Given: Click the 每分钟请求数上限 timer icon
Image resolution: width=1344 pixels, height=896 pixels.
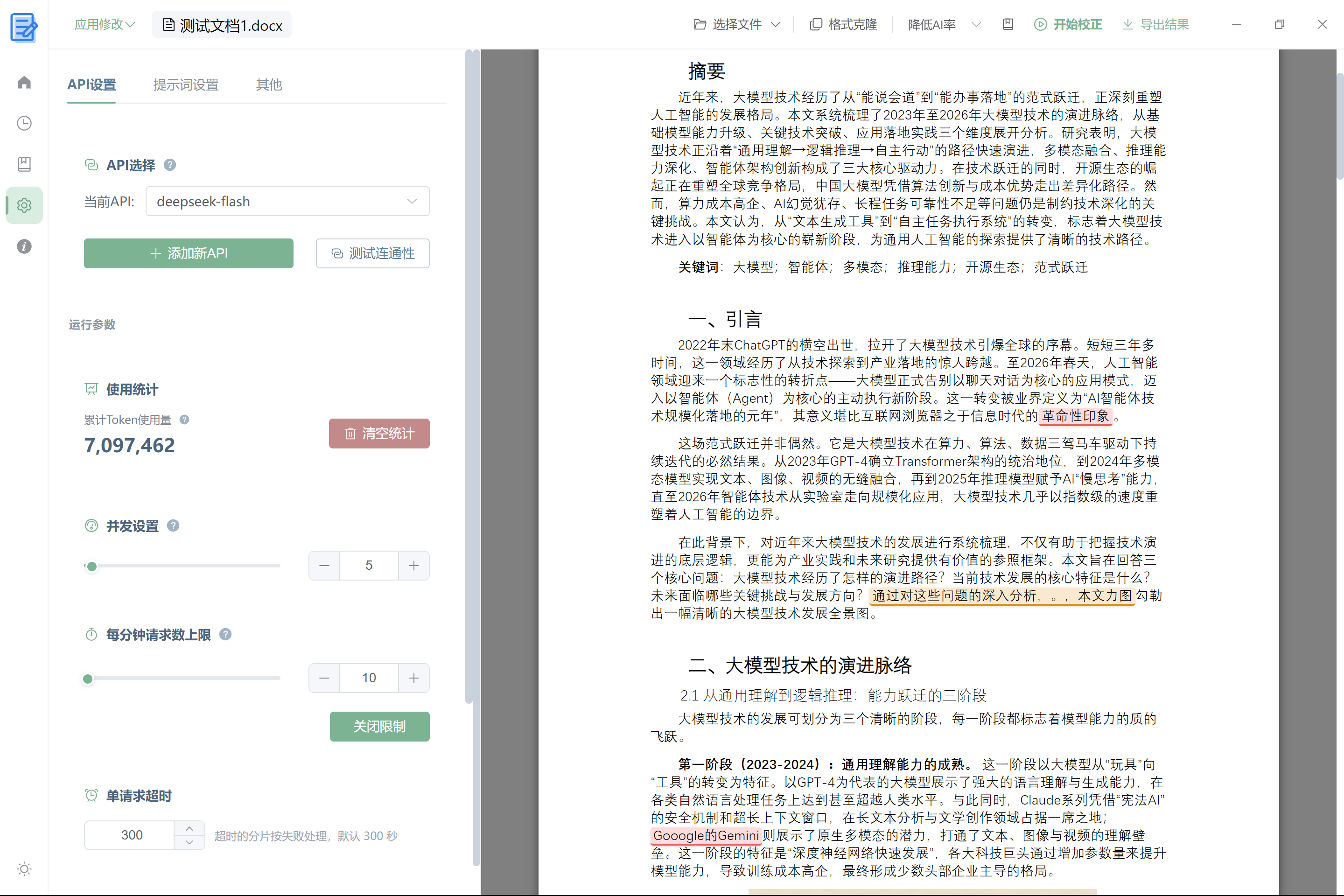Looking at the screenshot, I should [91, 634].
